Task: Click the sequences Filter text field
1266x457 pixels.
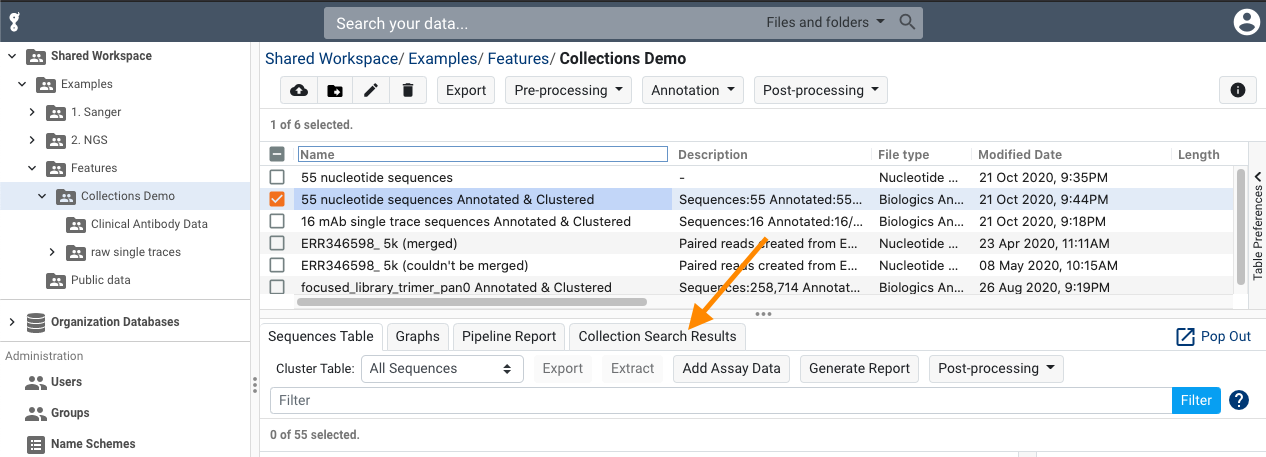Action: click(x=720, y=400)
